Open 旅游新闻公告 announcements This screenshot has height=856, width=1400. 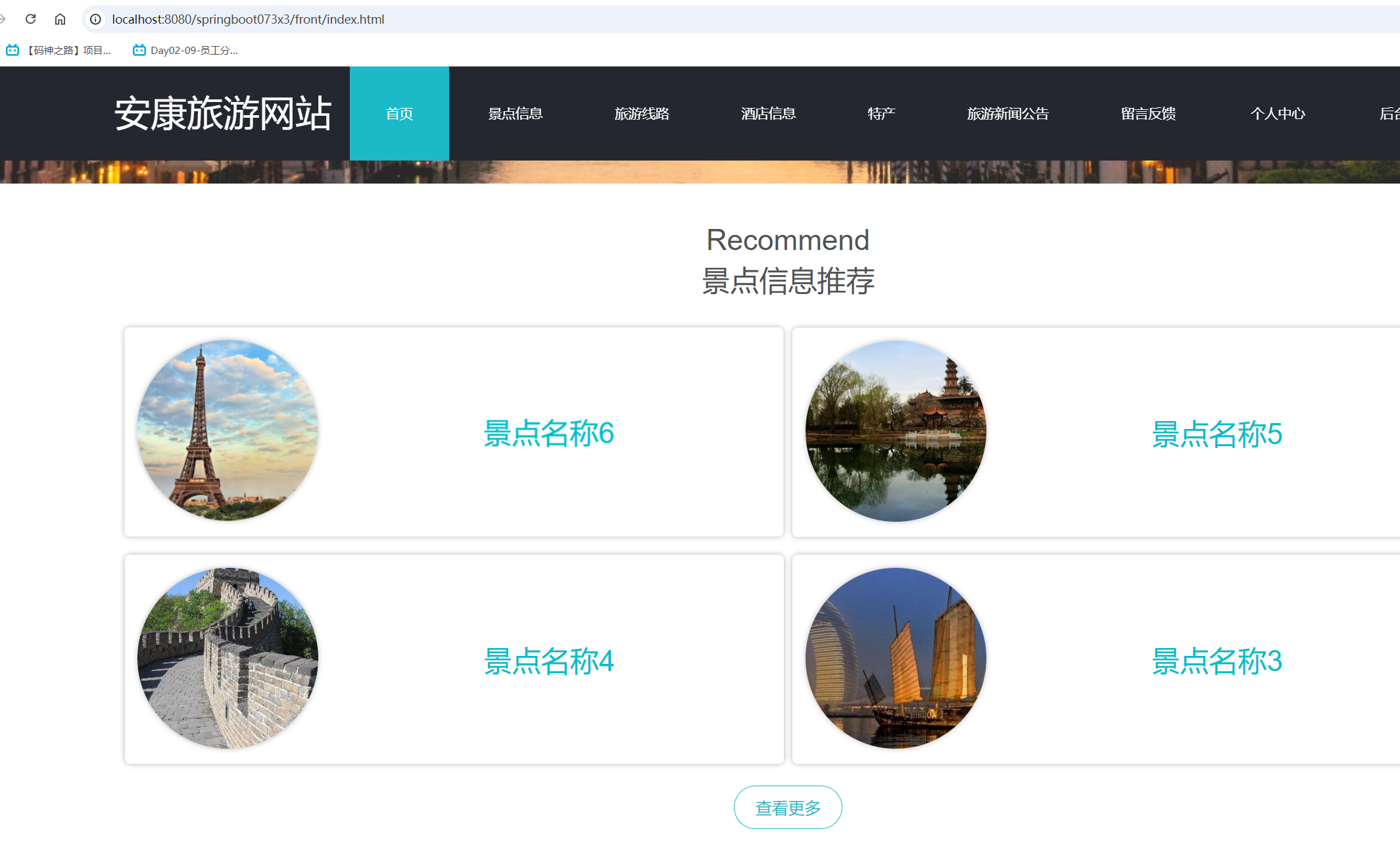coord(1008,113)
